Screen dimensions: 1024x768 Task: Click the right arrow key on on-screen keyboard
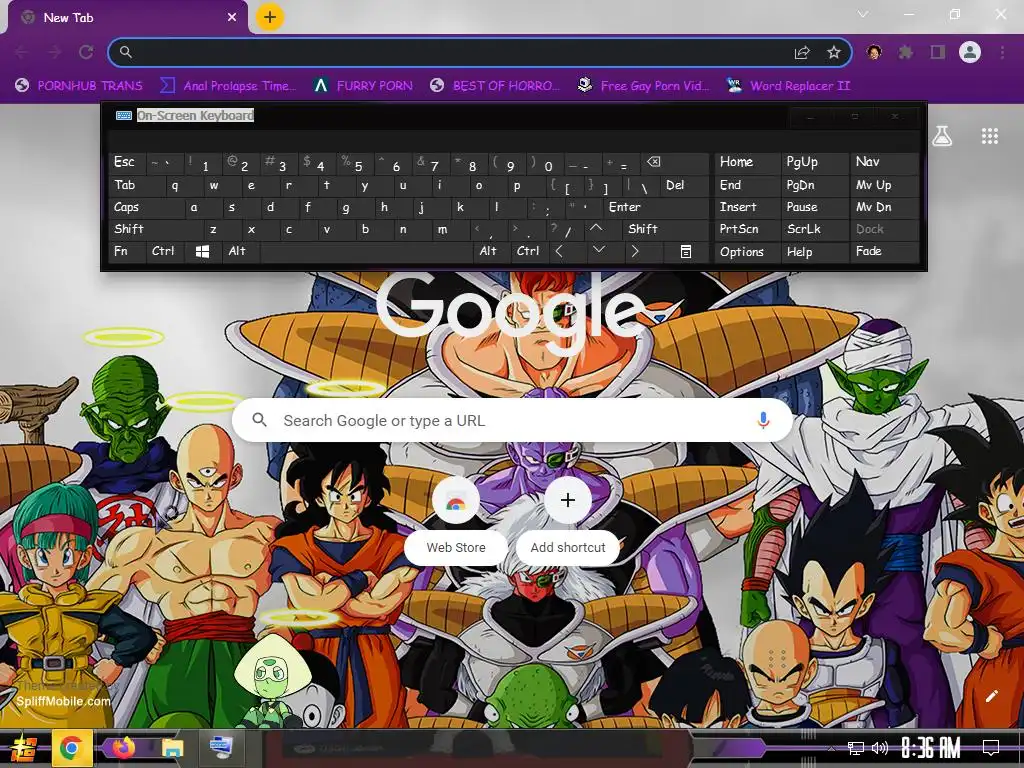[635, 251]
